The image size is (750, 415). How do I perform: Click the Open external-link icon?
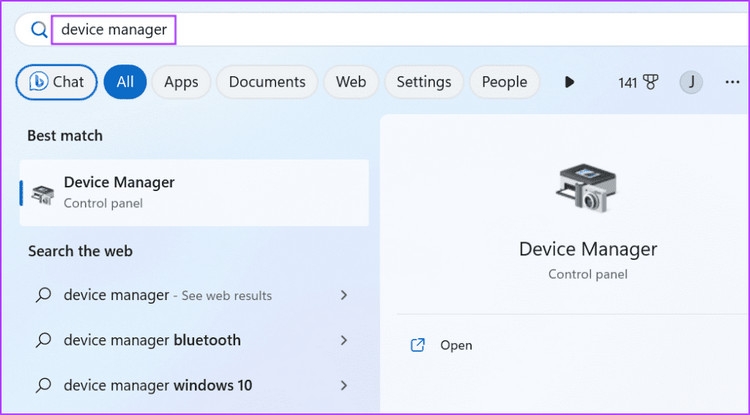pos(418,345)
